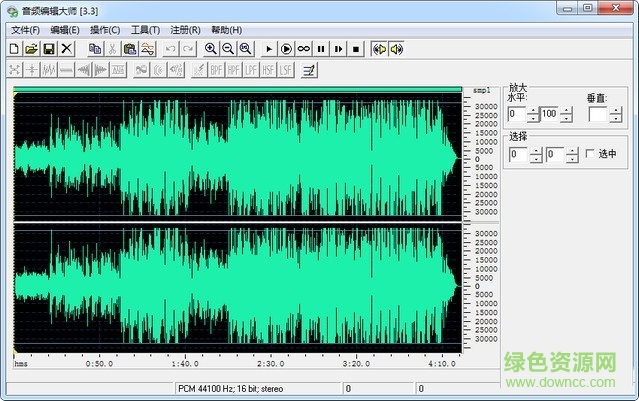Click the Paste clipboard icon
This screenshot has height=401, width=639.
click(x=130, y=48)
